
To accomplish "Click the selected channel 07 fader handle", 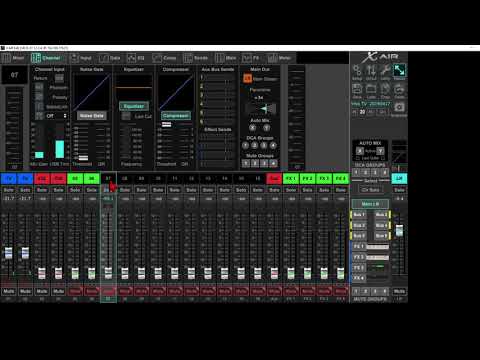I will [x=108, y=273].
